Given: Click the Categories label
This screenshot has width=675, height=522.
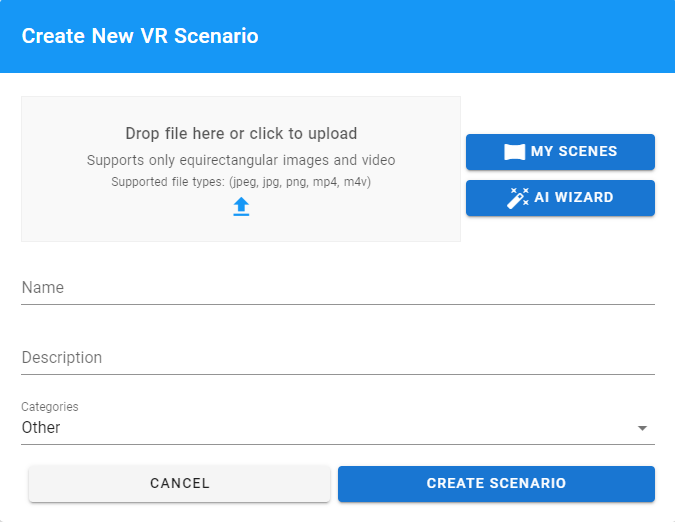Looking at the screenshot, I should 50,407.
